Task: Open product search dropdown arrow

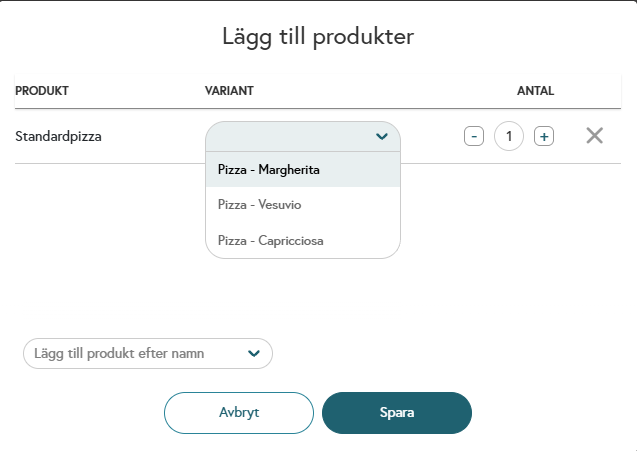Action: [254, 353]
